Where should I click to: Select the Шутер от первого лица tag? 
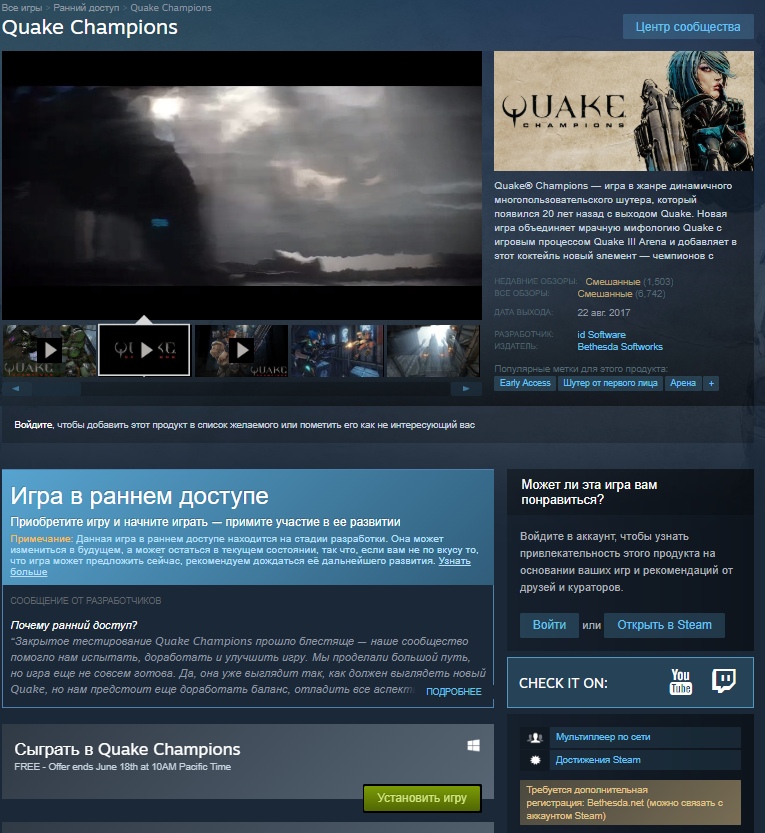610,383
